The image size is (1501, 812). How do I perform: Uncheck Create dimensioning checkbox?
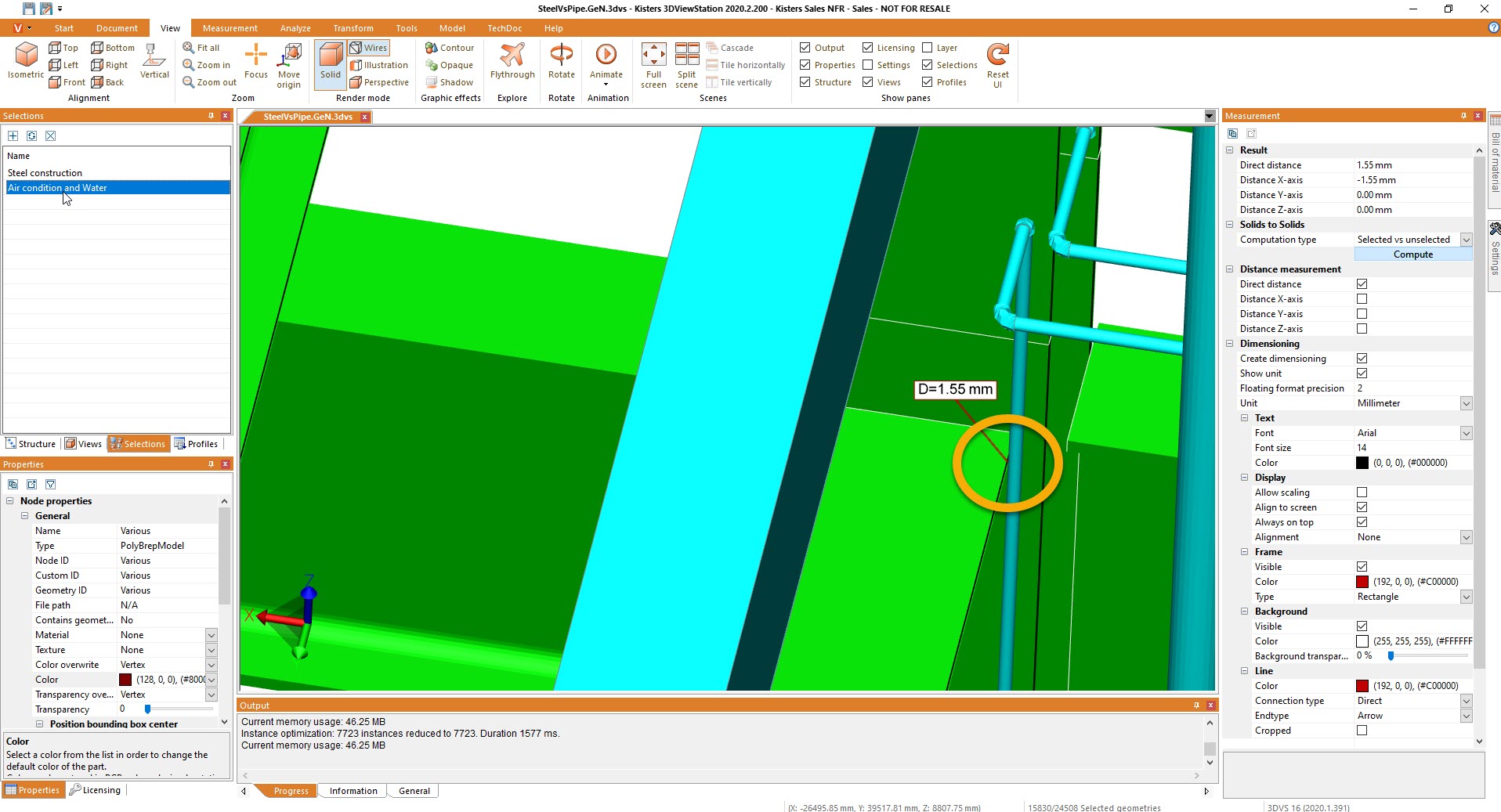pyautogui.click(x=1362, y=359)
